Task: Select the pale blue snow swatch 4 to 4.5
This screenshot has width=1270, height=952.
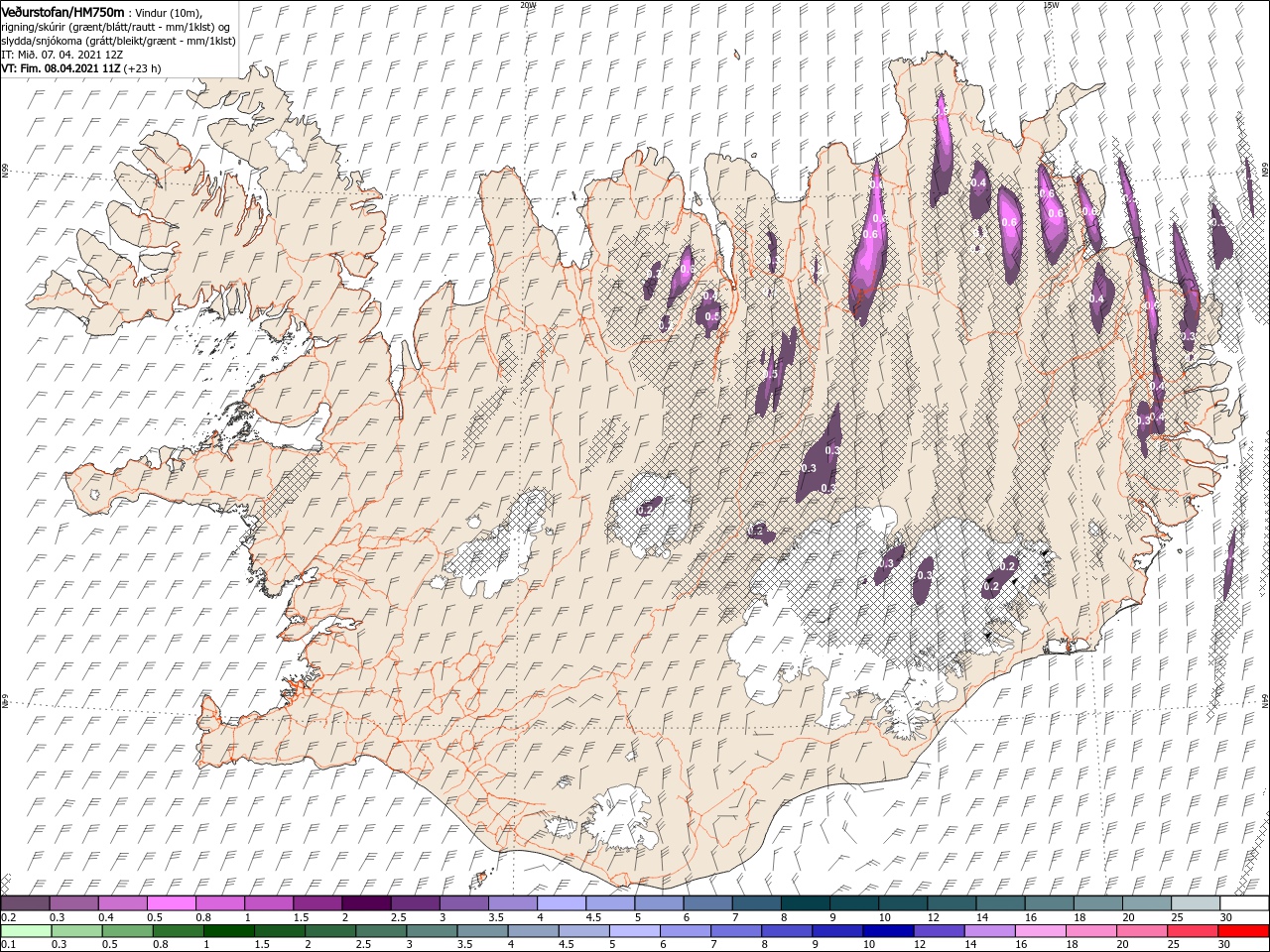Action: [x=560, y=903]
